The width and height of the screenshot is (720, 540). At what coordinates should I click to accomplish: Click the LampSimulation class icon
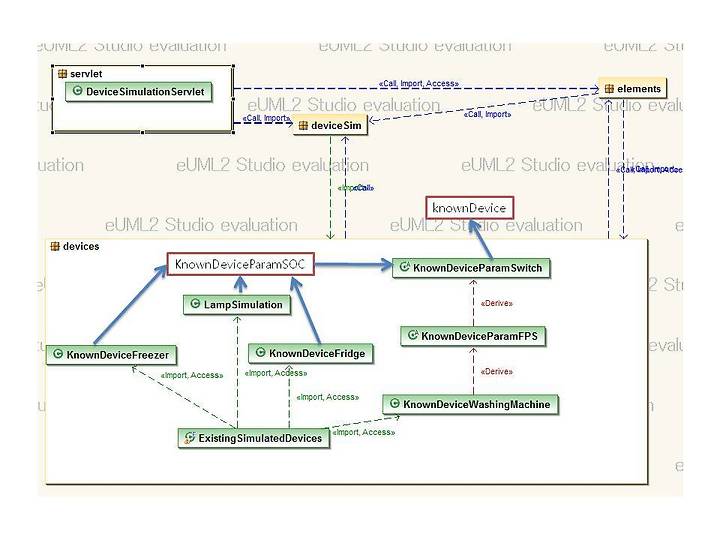point(195,304)
